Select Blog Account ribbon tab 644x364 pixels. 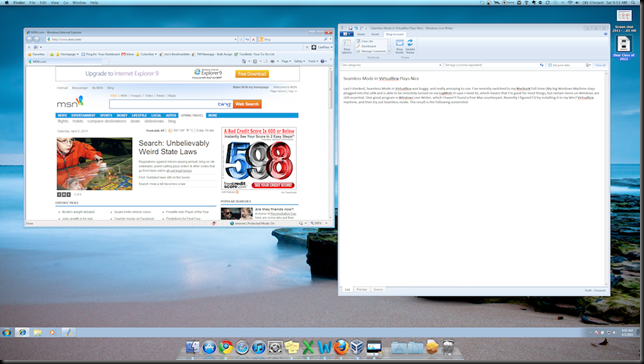point(395,34)
